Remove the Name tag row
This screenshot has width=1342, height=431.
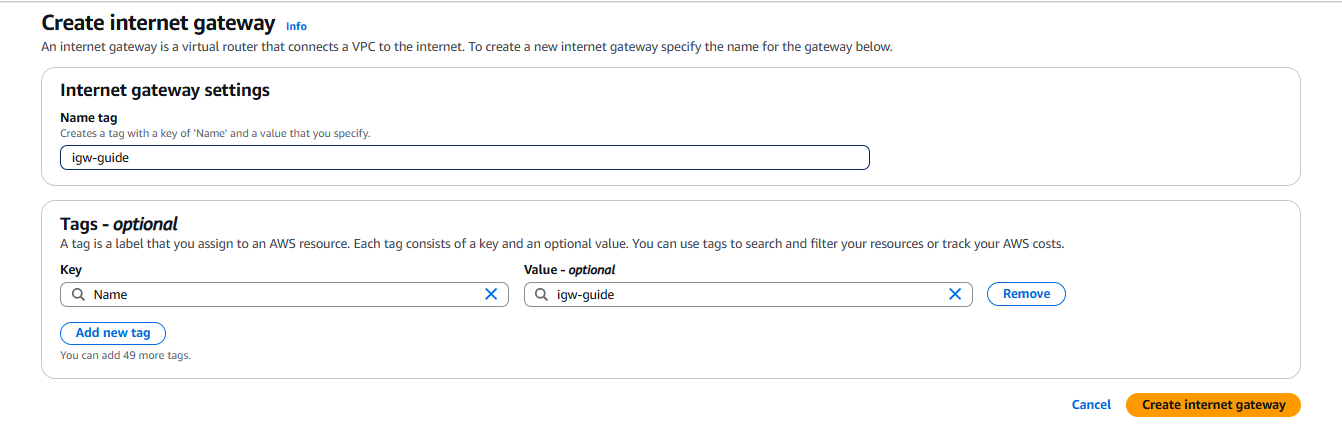click(x=1026, y=294)
